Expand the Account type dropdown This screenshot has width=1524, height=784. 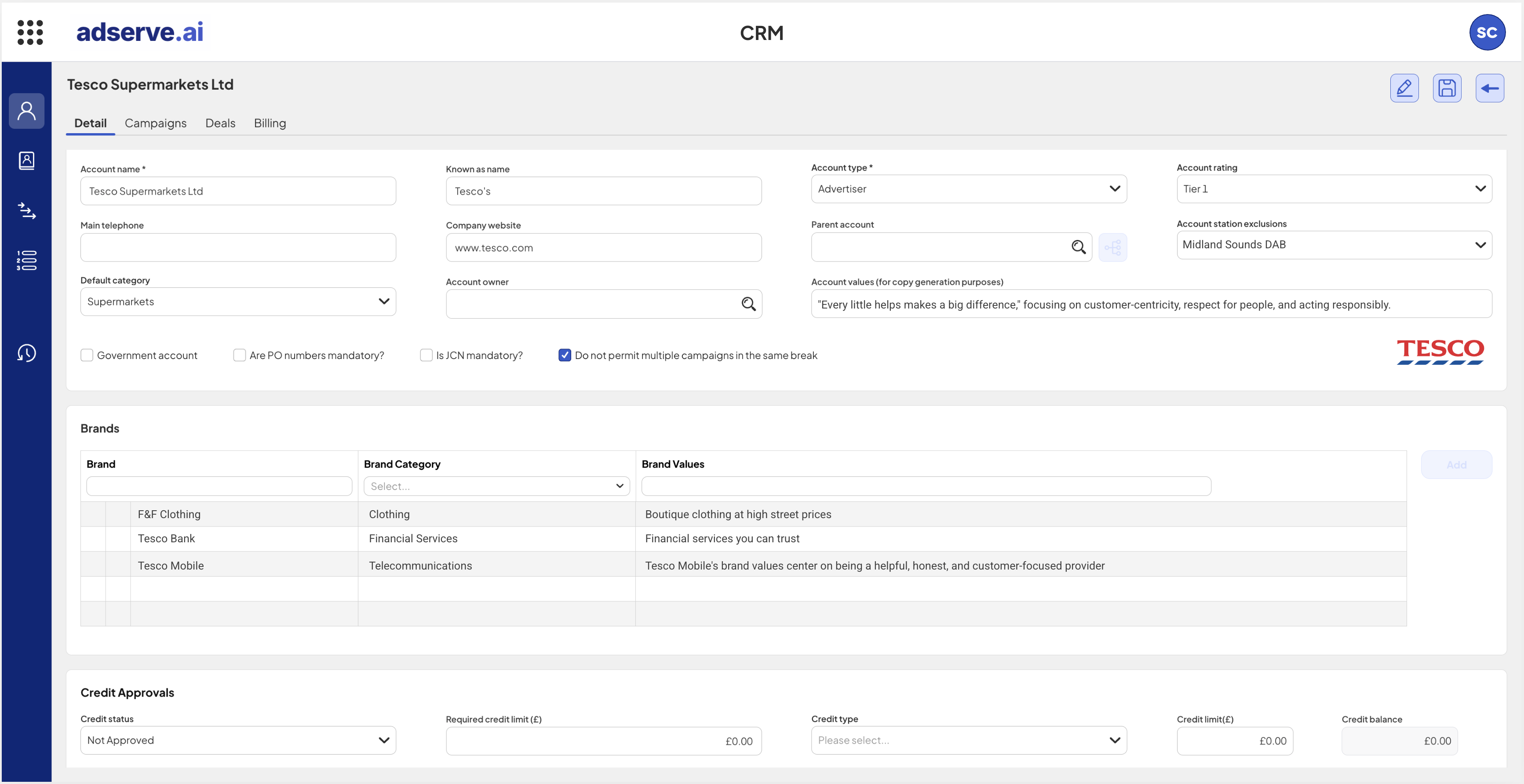[x=969, y=189]
